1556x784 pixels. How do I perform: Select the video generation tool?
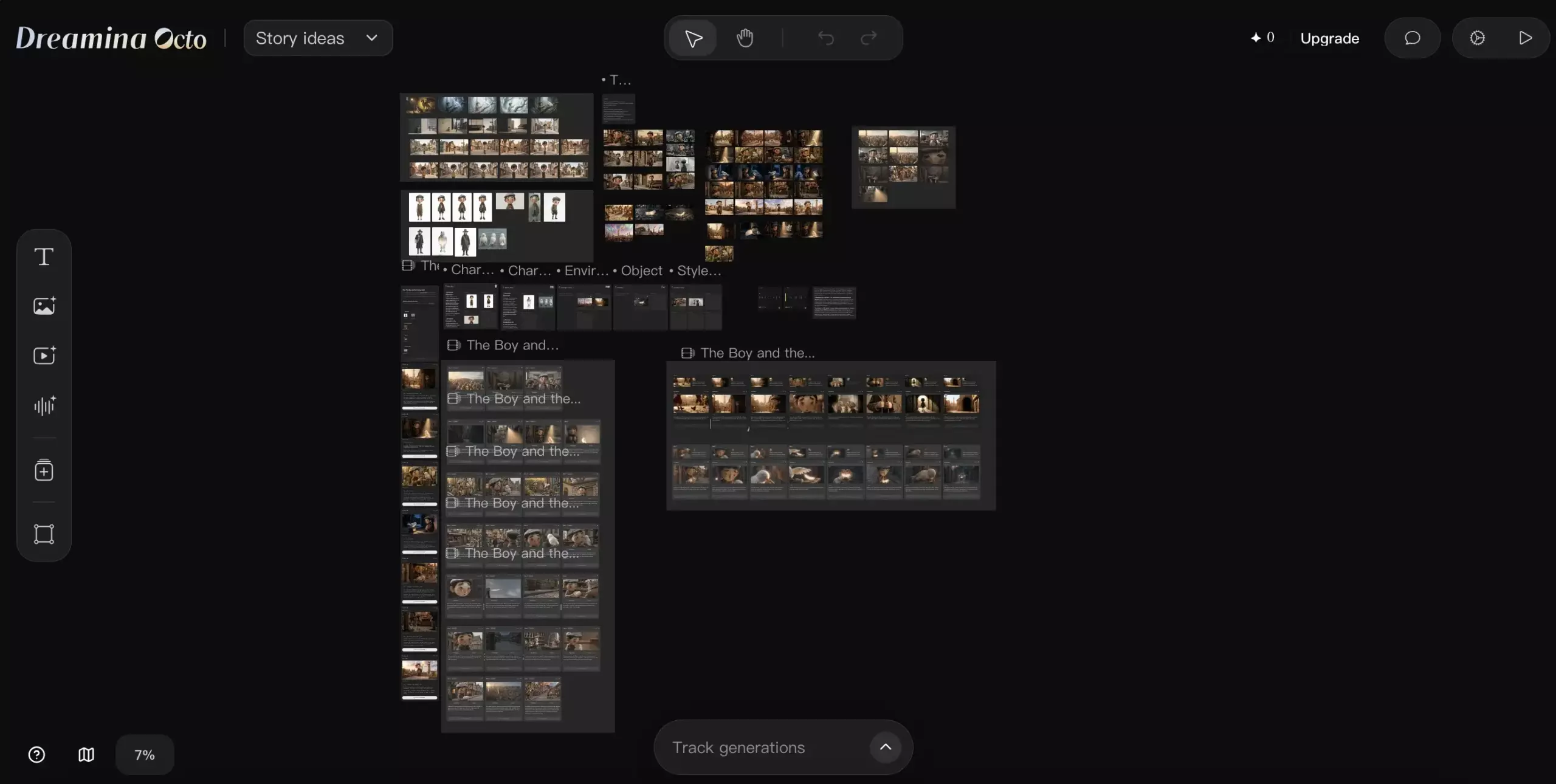pyautogui.click(x=44, y=356)
